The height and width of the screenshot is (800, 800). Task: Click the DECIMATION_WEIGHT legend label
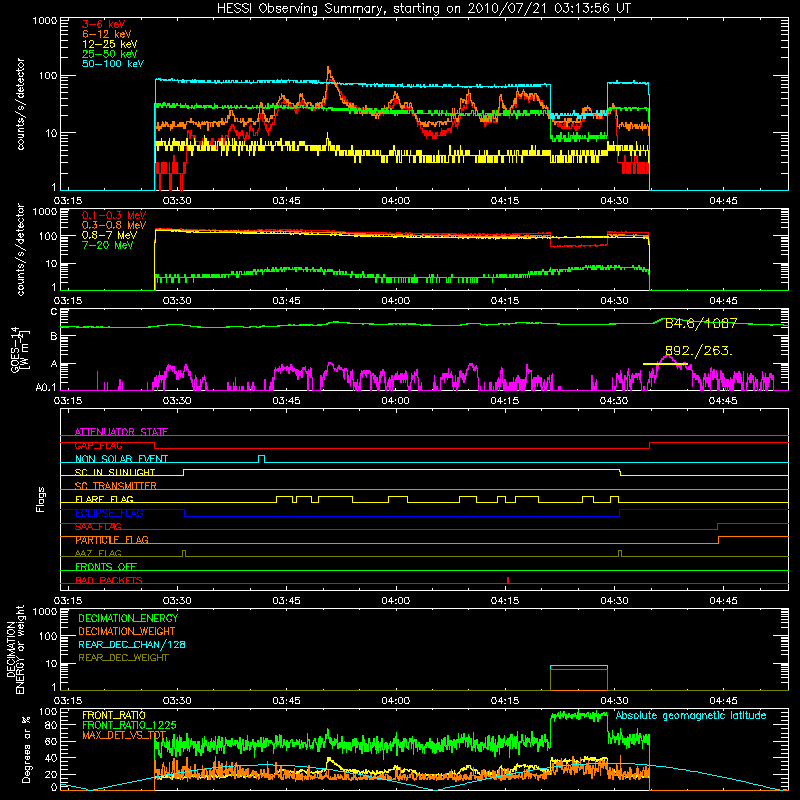point(127,632)
